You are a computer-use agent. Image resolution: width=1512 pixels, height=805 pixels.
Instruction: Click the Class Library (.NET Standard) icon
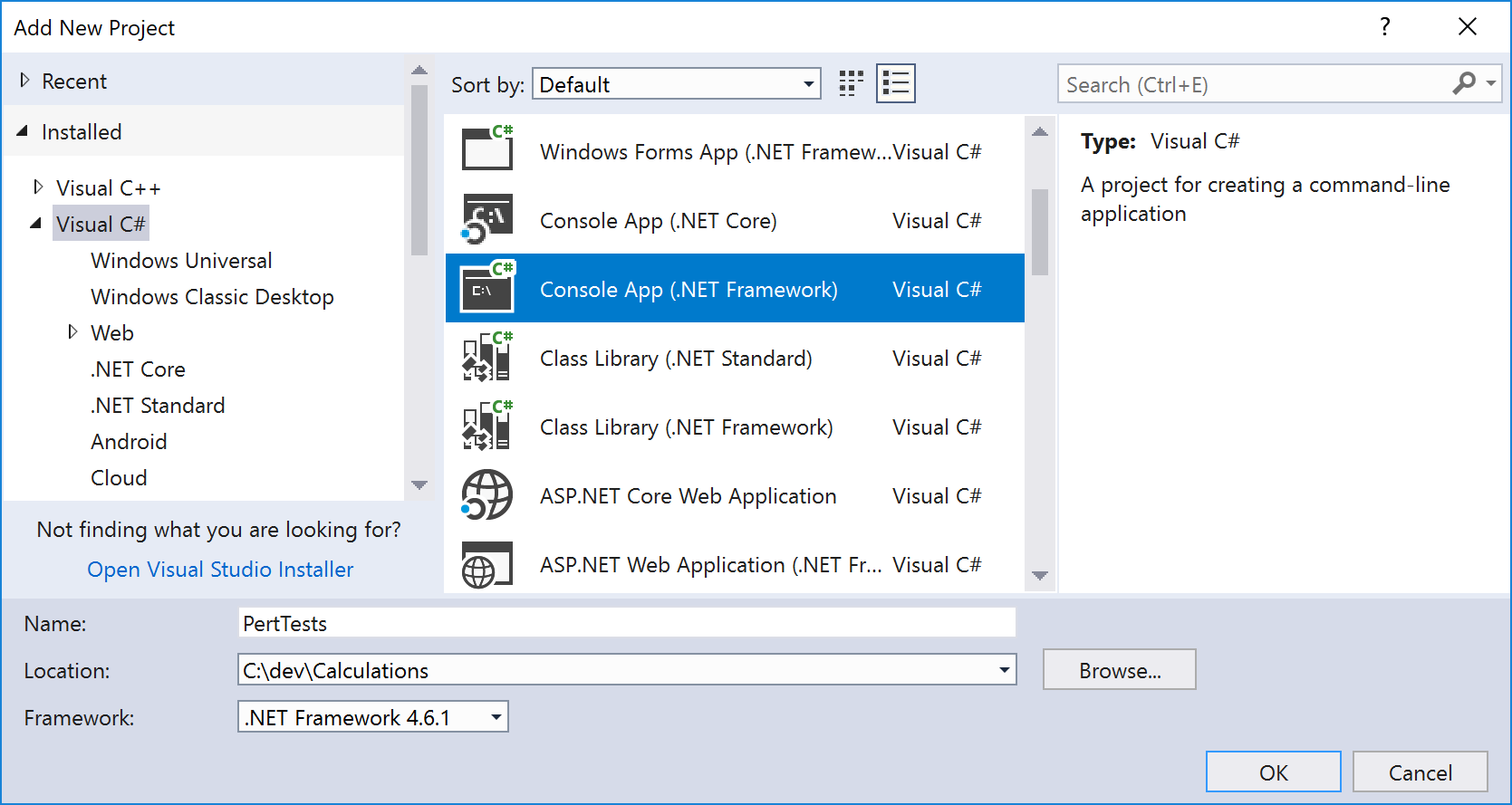(487, 357)
